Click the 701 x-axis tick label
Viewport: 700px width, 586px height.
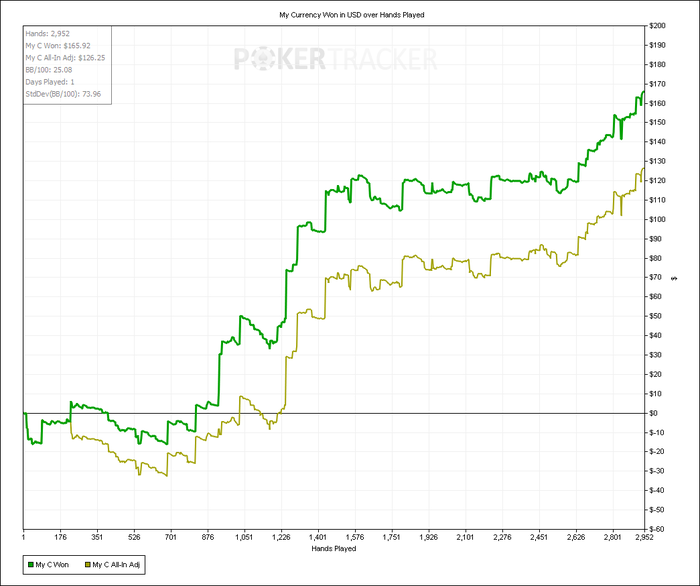click(171, 537)
